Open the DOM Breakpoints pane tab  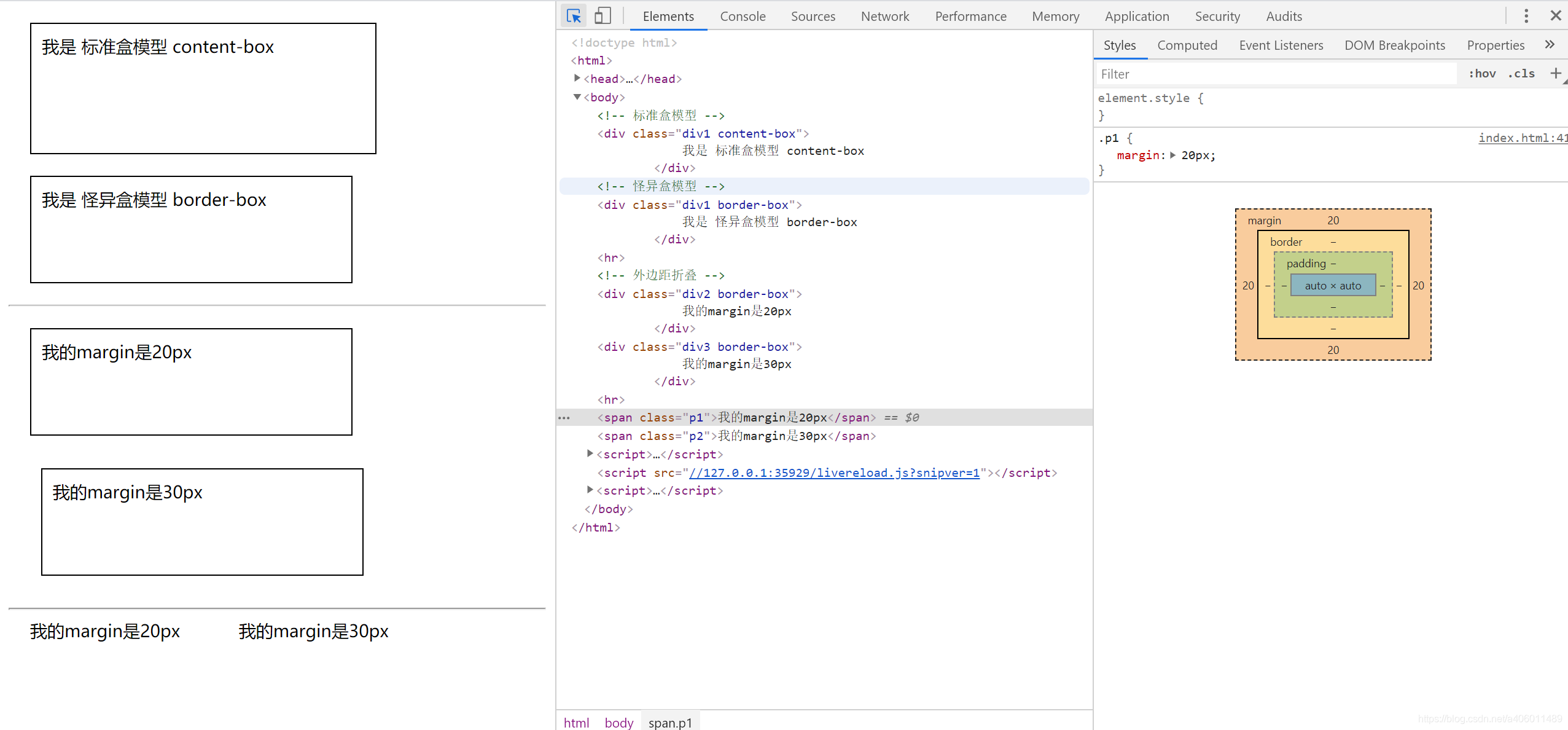(1395, 45)
